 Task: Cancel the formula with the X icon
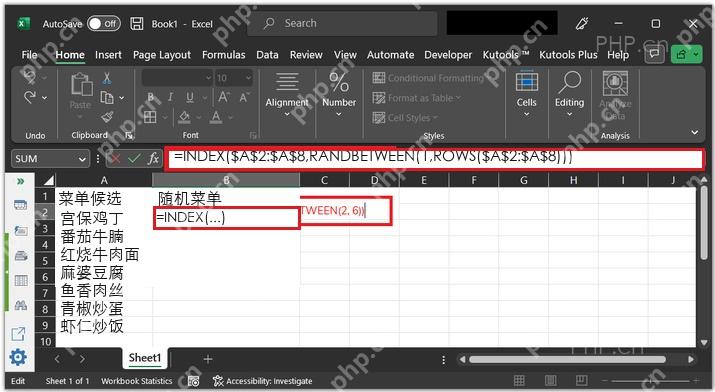[x=116, y=159]
